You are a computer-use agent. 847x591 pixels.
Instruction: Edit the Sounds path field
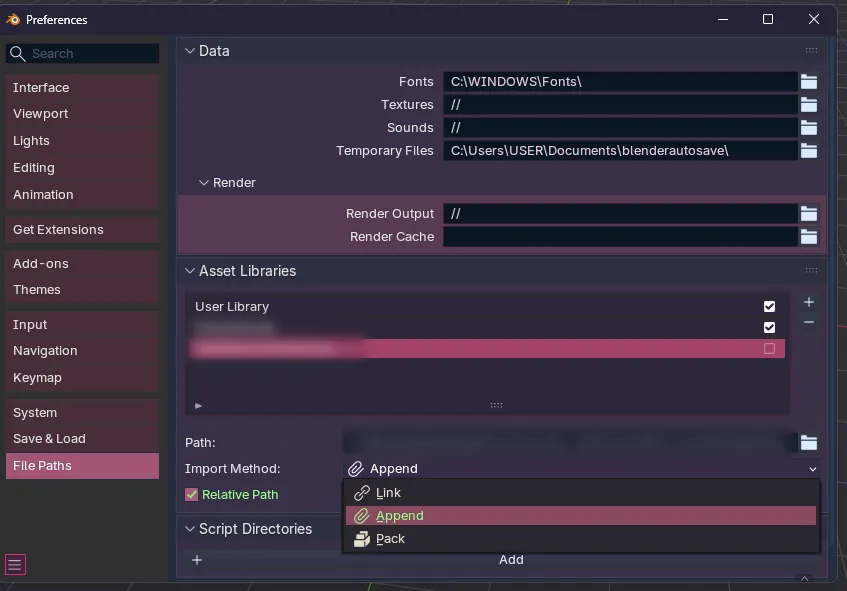pyautogui.click(x=620, y=128)
